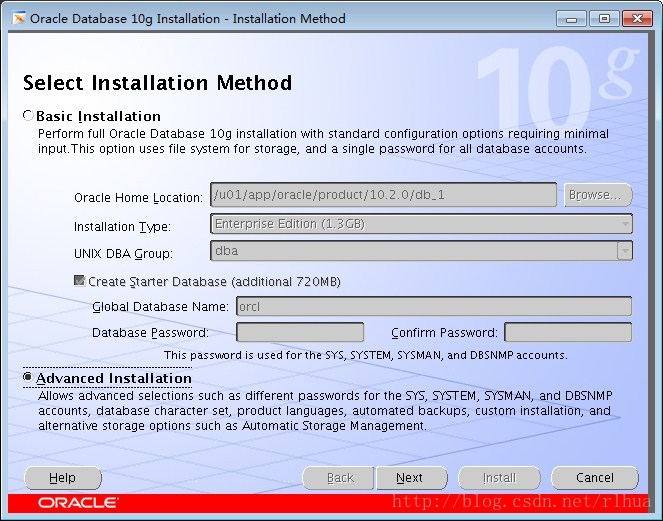Toggle the Create Starter Database checkbox
The width and height of the screenshot is (663, 521).
point(79,281)
